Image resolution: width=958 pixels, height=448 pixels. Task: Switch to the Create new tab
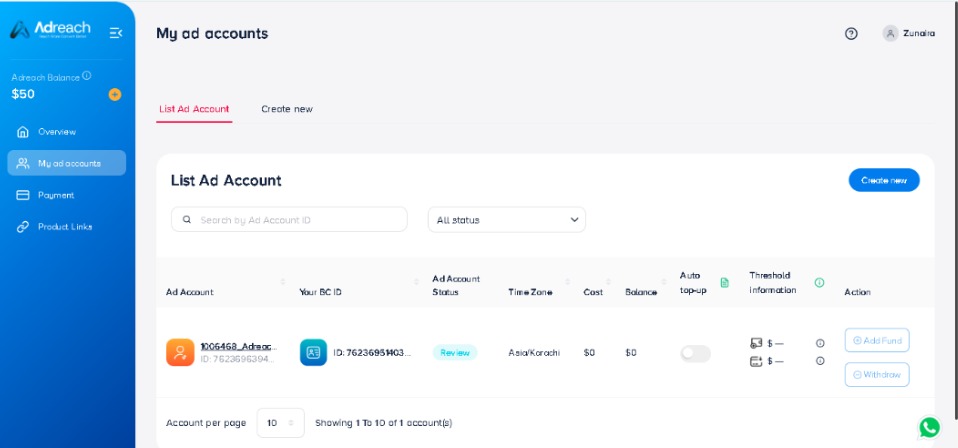pos(287,109)
